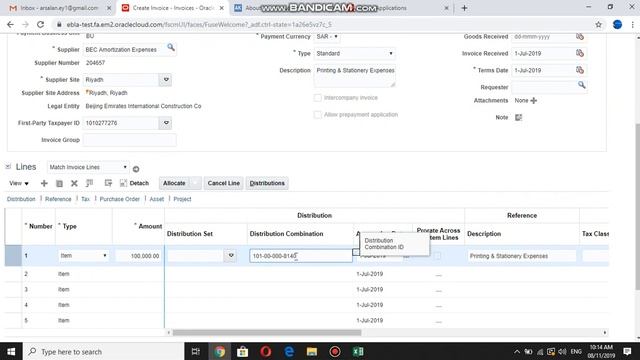This screenshot has width=640, height=360.
Task: Click the Cancel Line button
Action: pos(223,183)
